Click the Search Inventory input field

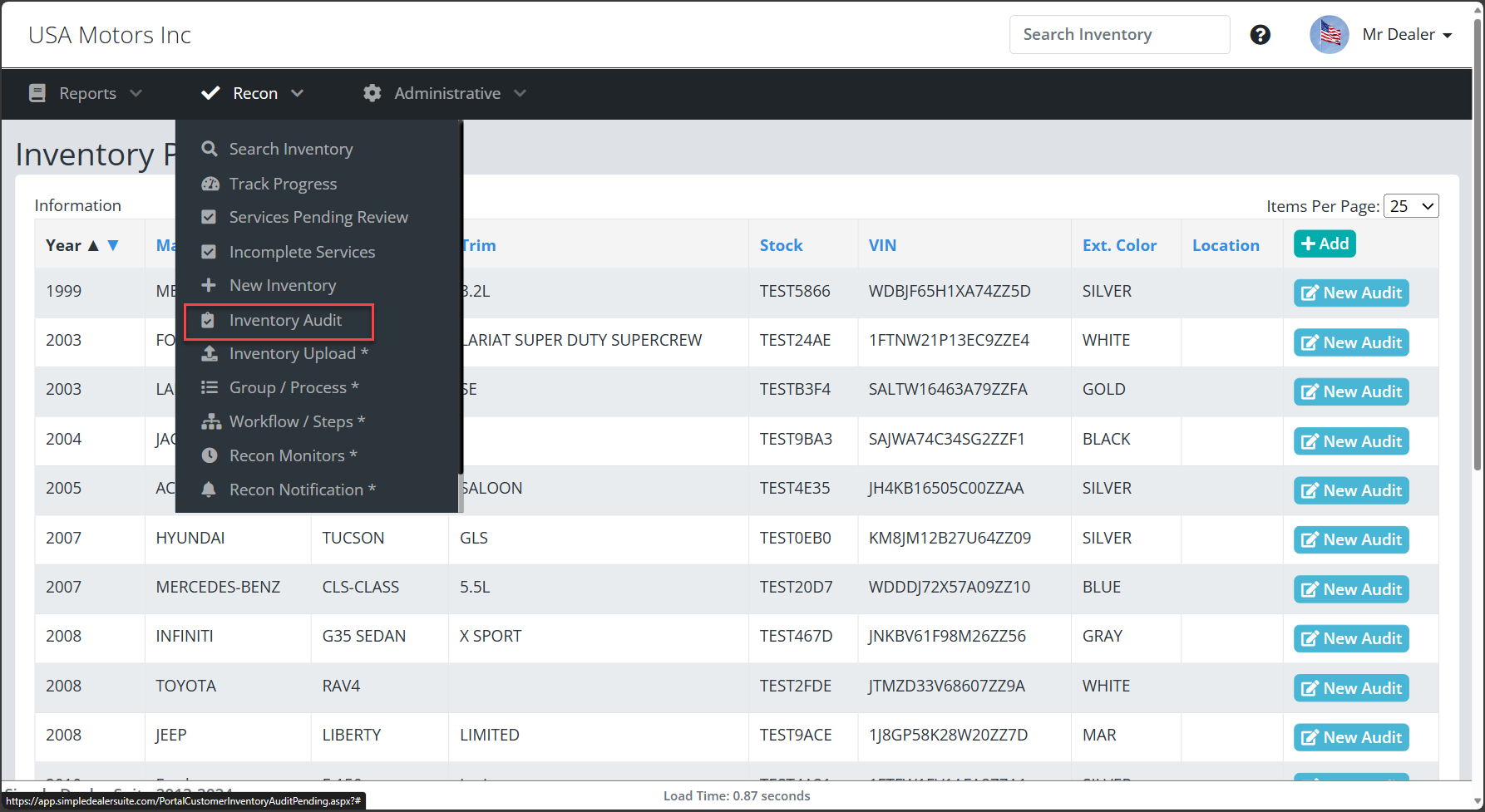1118,35
